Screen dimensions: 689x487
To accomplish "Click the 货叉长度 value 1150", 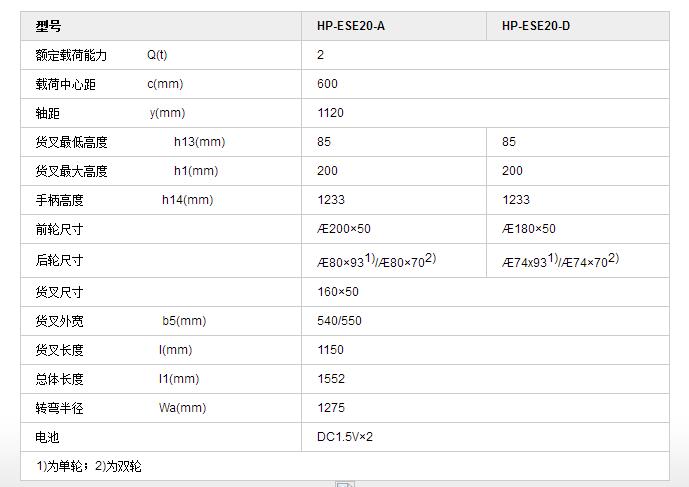I will [331, 350].
